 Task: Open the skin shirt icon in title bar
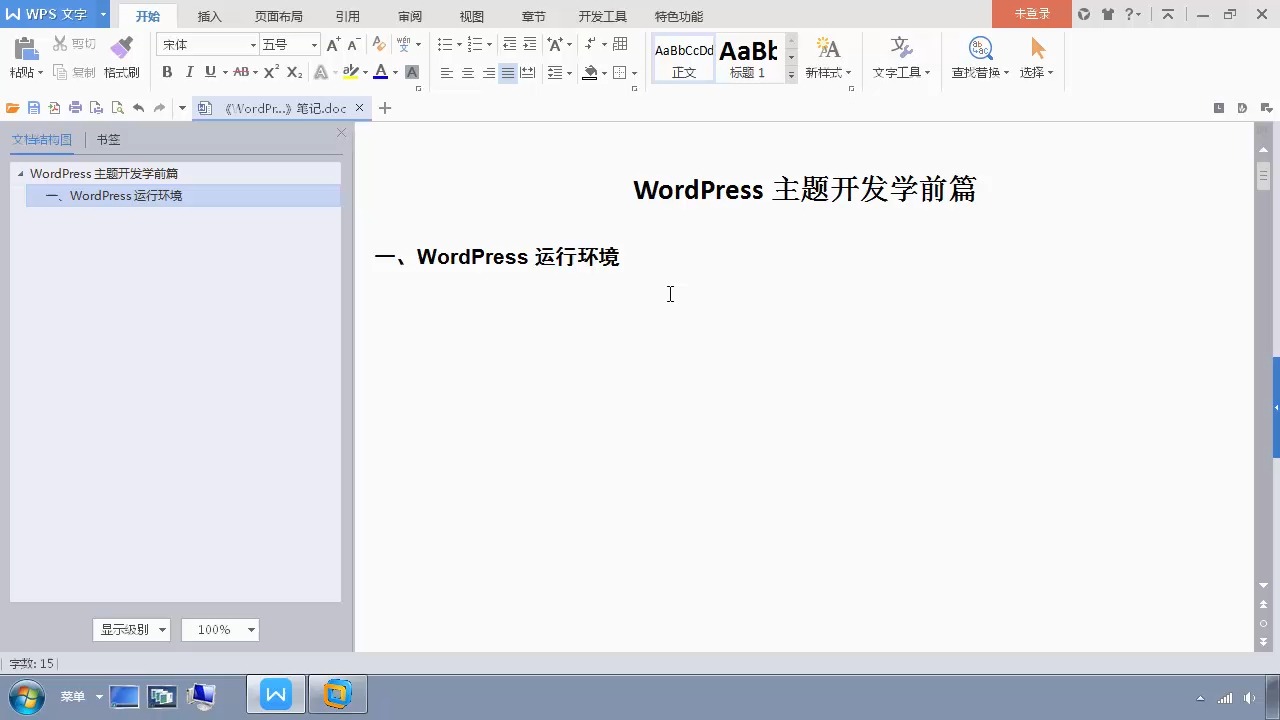(1108, 14)
